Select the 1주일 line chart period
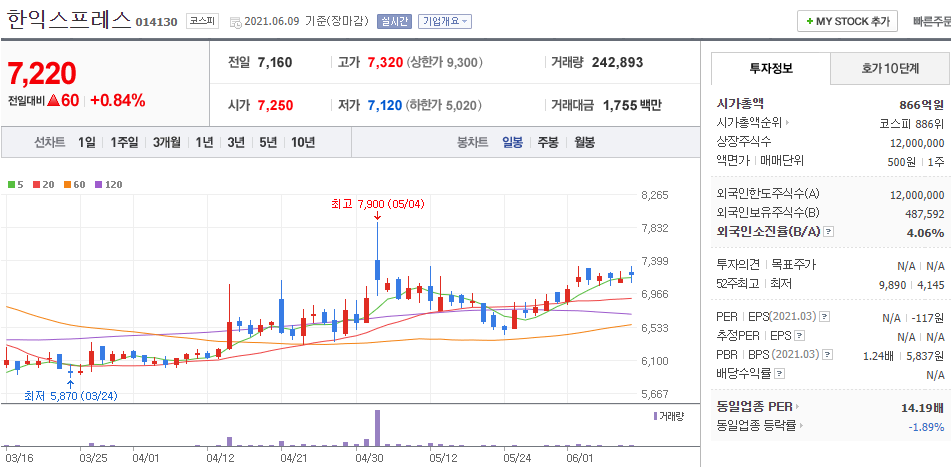The width and height of the screenshot is (951, 467). coord(124,143)
